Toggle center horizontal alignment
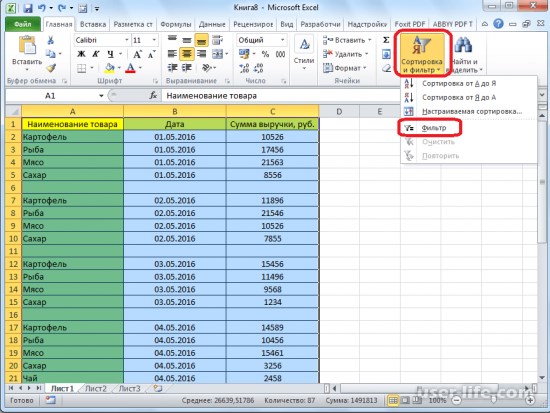This screenshot has width=550, height=413. (x=187, y=54)
